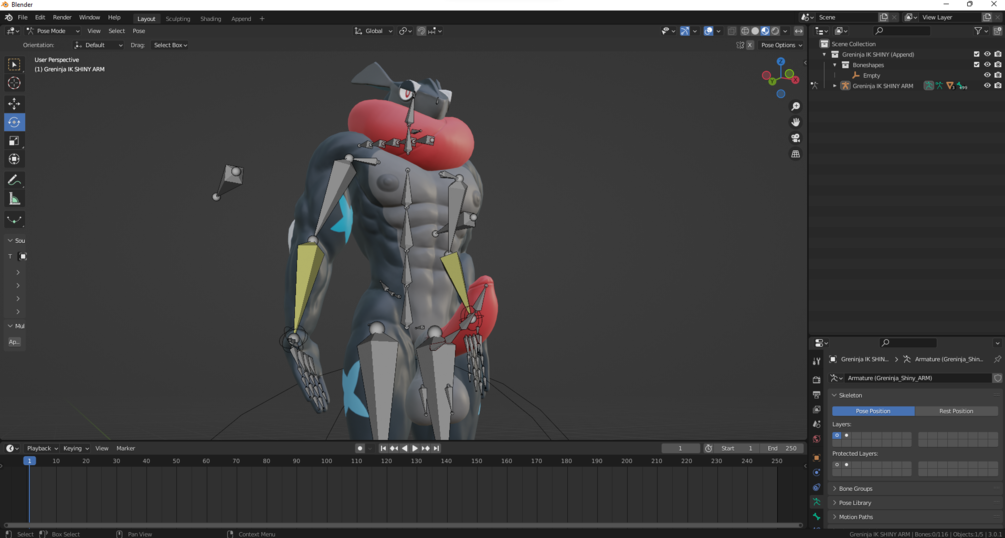Open Orientation Default dropdown
This screenshot has width=1005, height=538.
point(98,45)
